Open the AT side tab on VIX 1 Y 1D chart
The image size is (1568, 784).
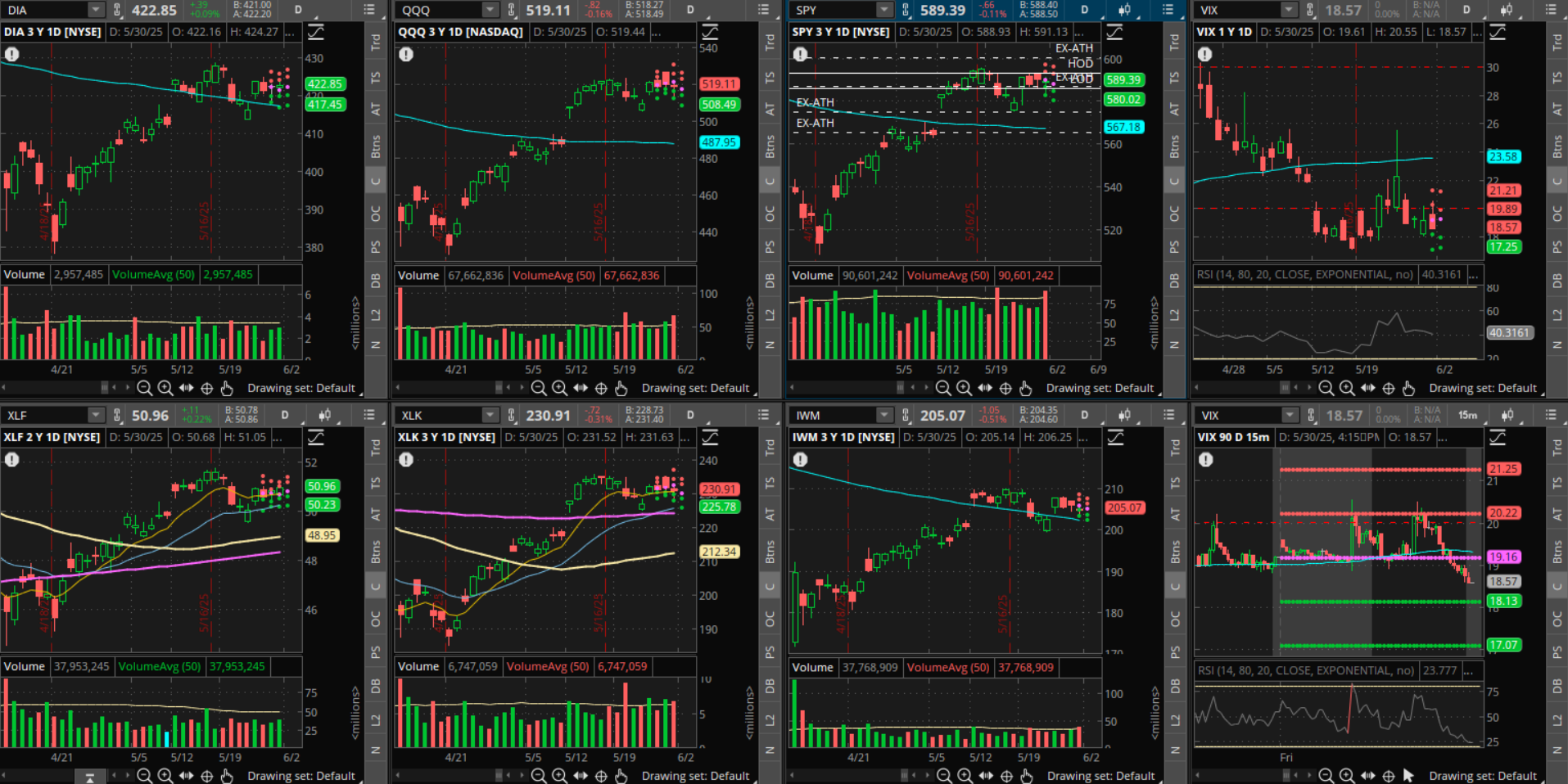tap(1557, 109)
